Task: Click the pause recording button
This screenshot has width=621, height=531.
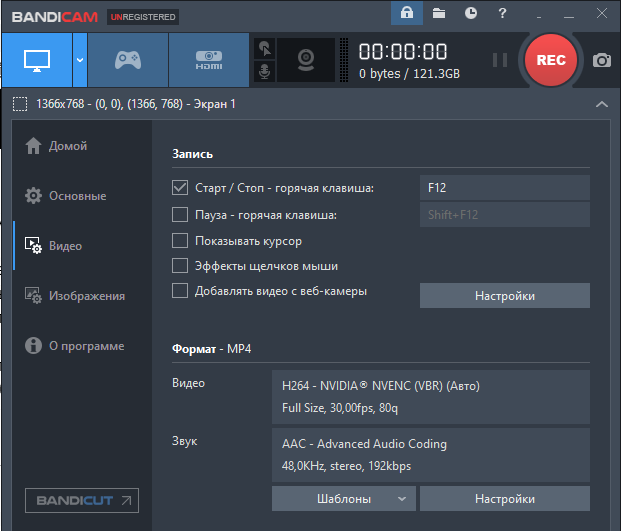Action: 500,60
